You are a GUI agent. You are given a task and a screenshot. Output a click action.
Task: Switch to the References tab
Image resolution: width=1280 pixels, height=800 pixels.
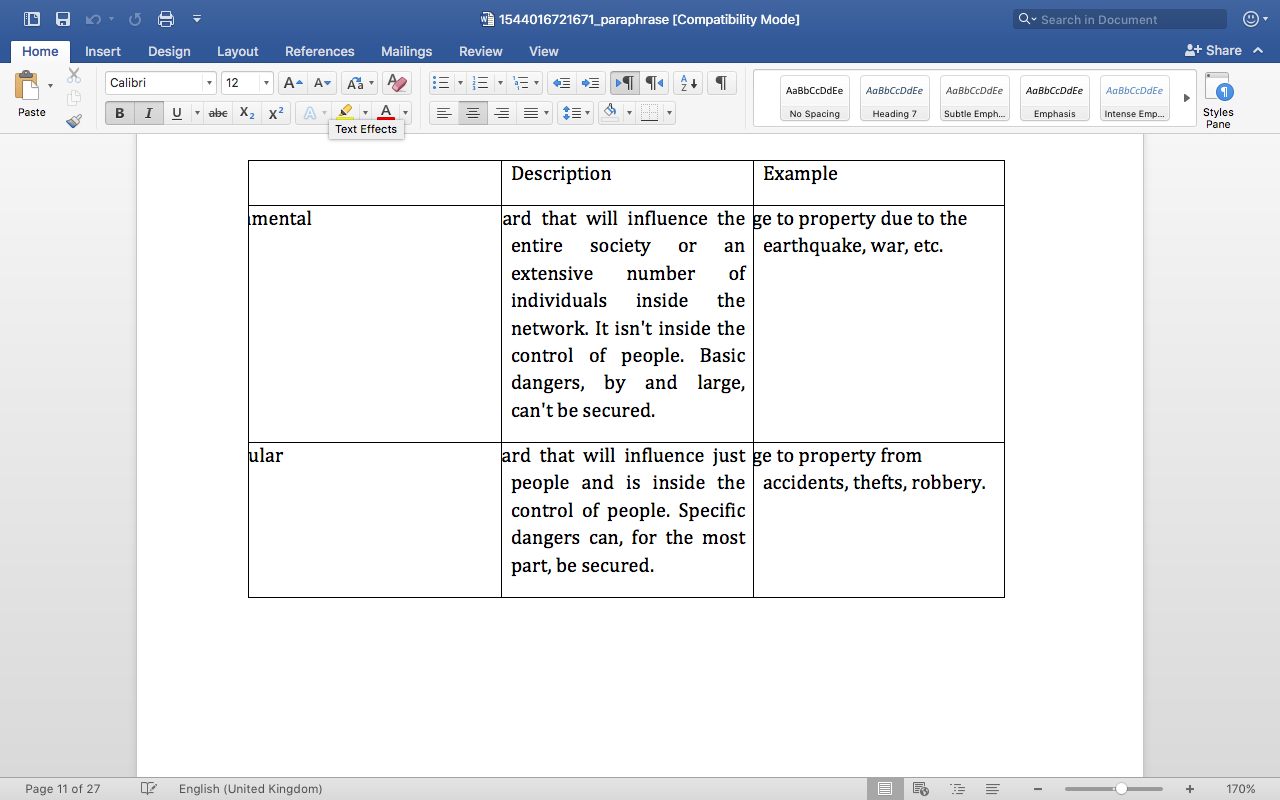pyautogui.click(x=320, y=51)
